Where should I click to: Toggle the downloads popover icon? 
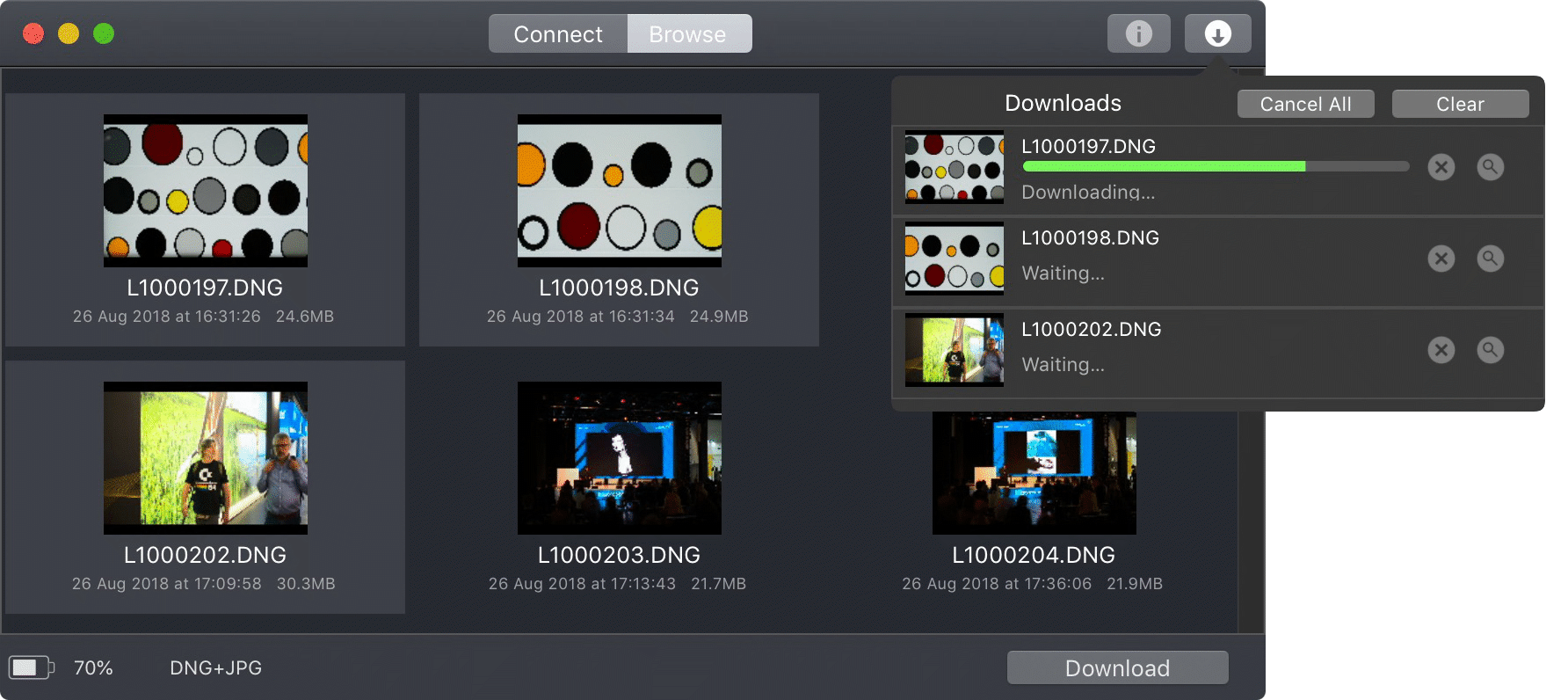(x=1217, y=34)
